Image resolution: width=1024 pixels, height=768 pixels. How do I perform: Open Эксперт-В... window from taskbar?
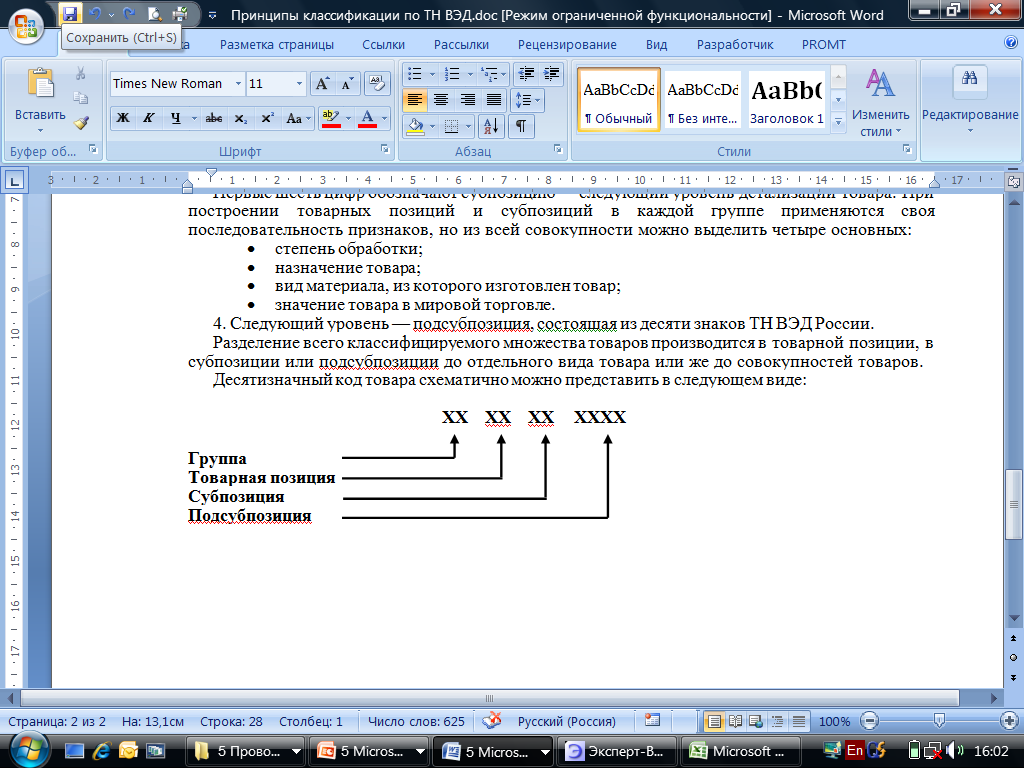click(x=618, y=751)
